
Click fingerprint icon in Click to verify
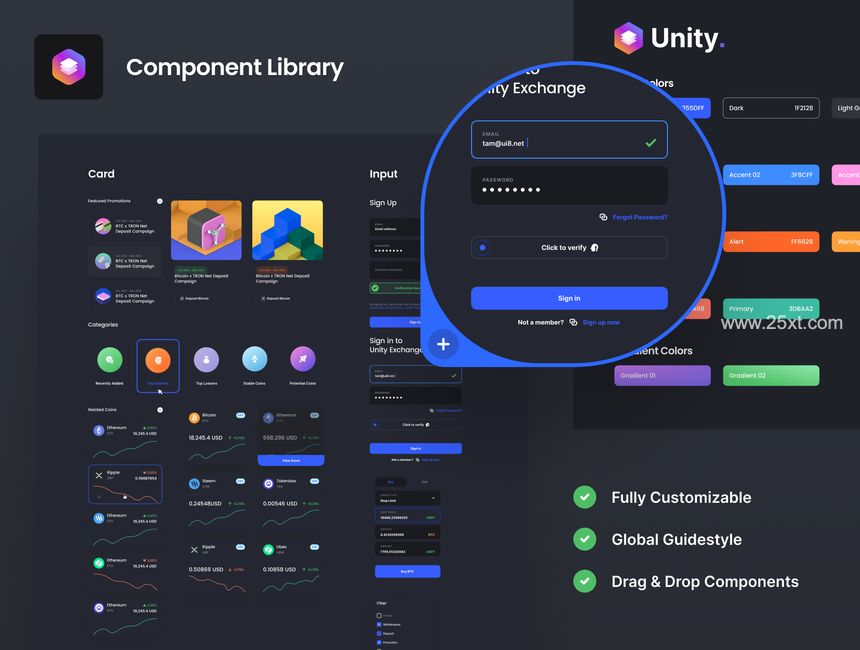point(595,248)
